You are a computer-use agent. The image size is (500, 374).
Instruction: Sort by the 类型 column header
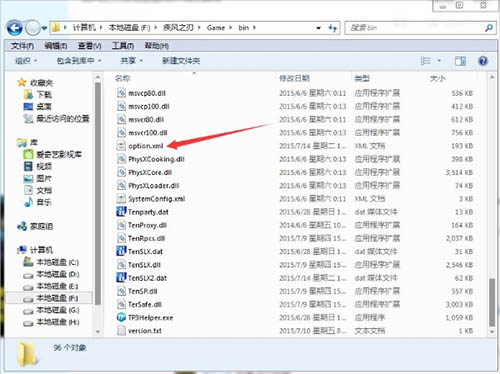tap(362, 78)
